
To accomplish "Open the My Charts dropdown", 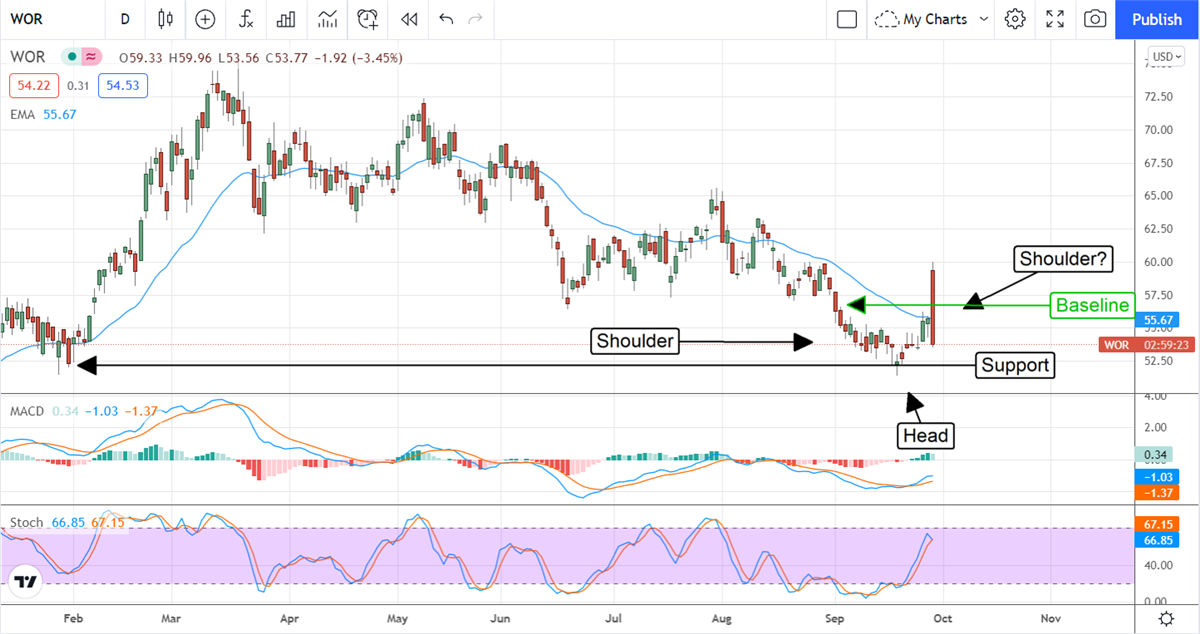I will (930, 18).
